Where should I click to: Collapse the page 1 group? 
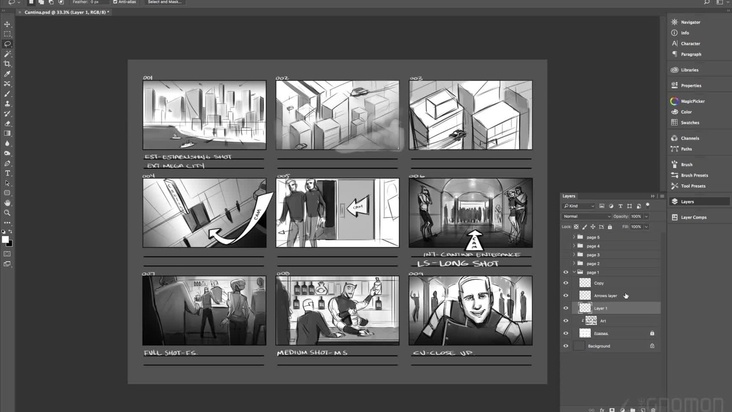[574, 272]
